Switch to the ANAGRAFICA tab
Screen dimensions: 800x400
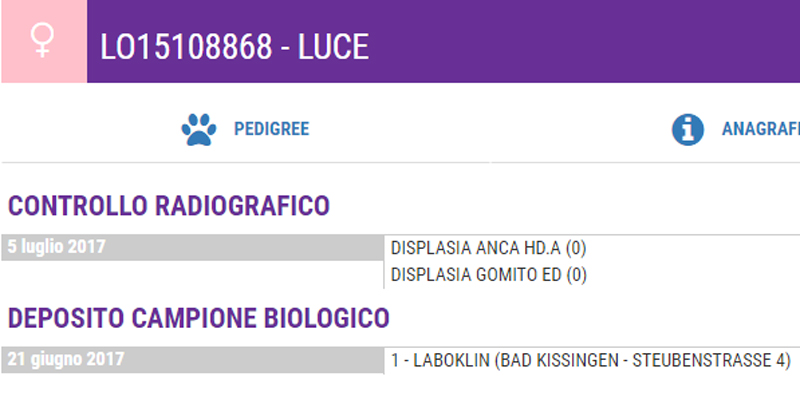(x=760, y=129)
